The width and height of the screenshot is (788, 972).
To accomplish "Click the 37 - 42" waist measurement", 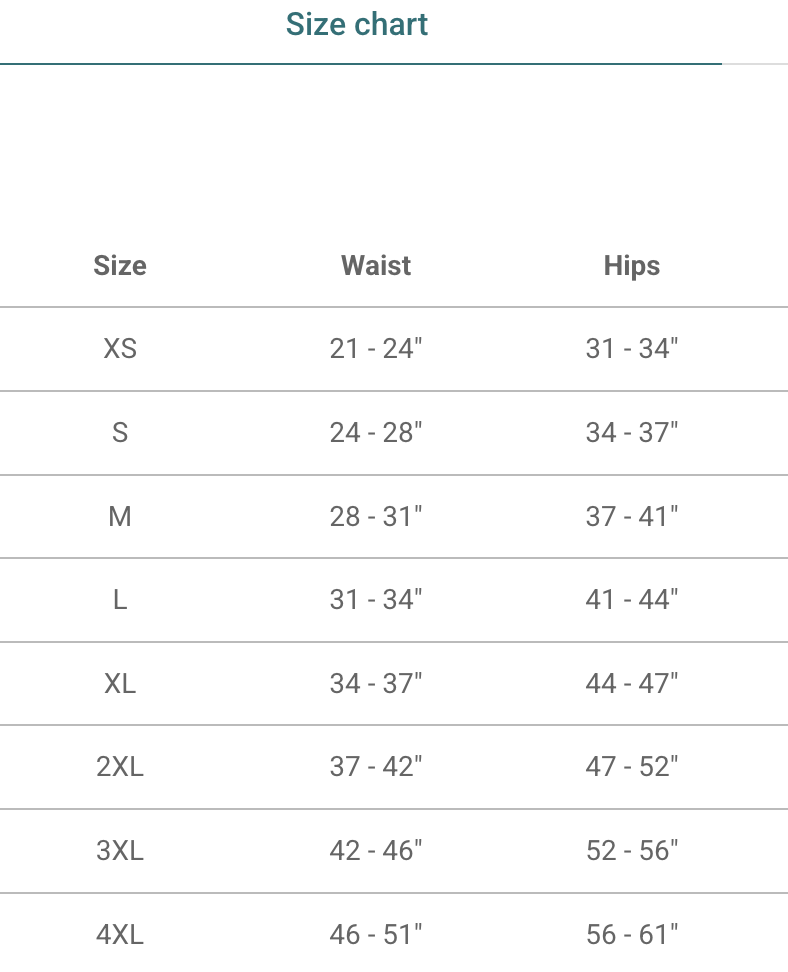I will tap(376, 767).
